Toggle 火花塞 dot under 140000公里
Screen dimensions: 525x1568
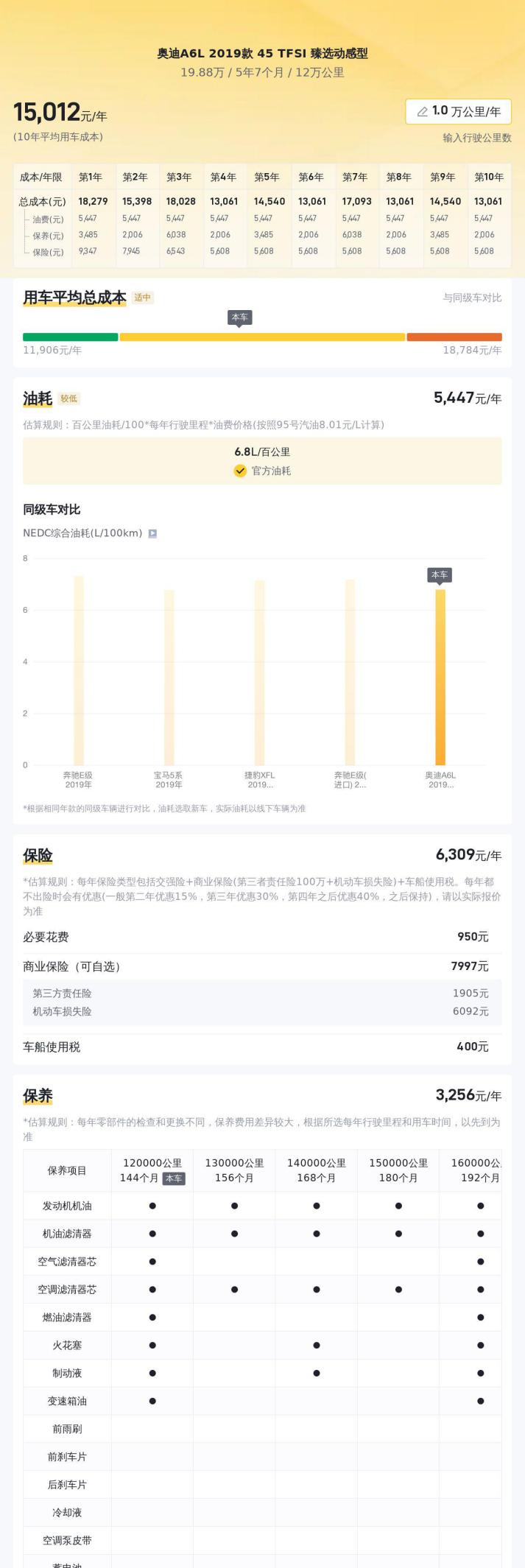tap(317, 1346)
